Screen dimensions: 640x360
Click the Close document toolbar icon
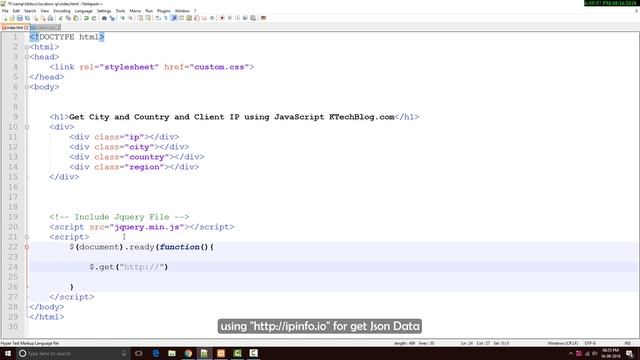[36, 18]
